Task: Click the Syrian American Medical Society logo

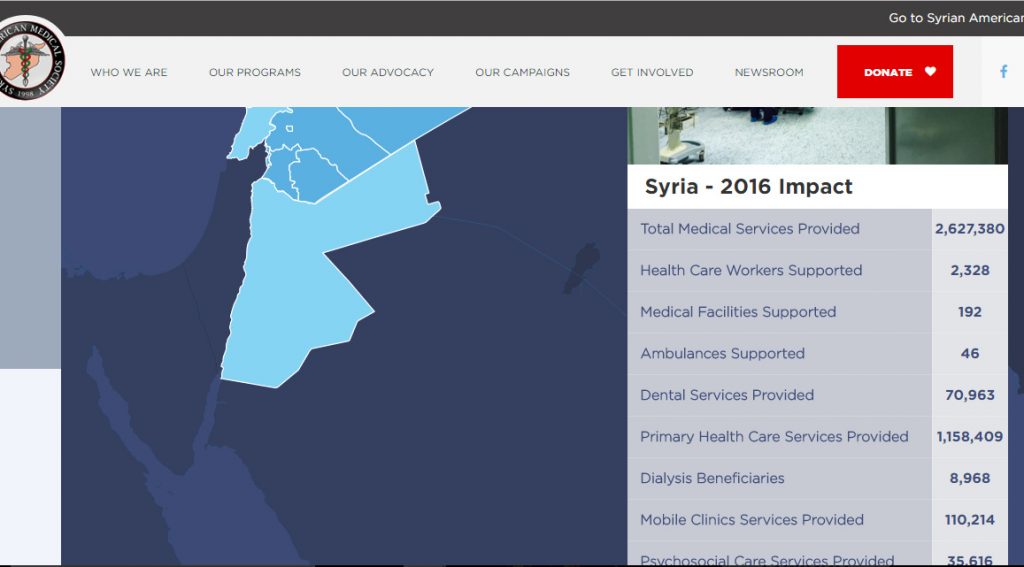Action: pyautogui.click(x=29, y=58)
